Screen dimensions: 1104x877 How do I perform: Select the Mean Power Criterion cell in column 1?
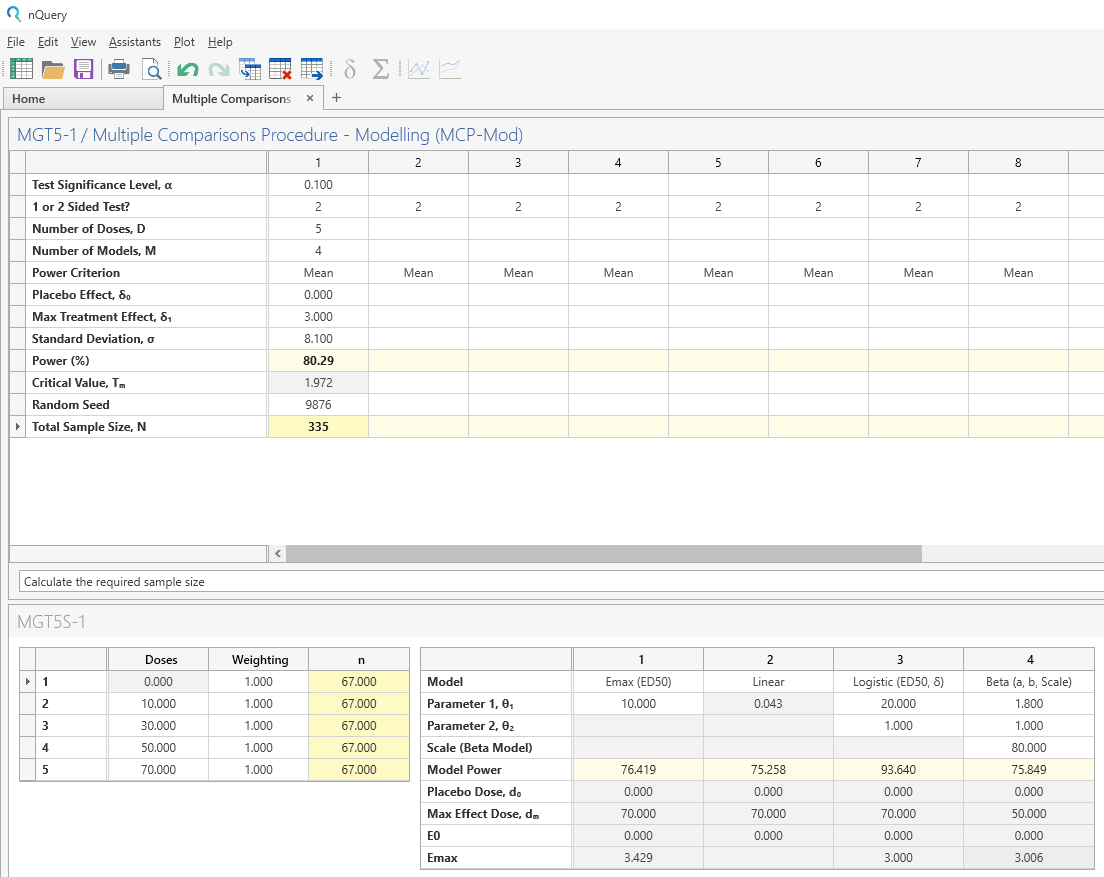(318, 272)
